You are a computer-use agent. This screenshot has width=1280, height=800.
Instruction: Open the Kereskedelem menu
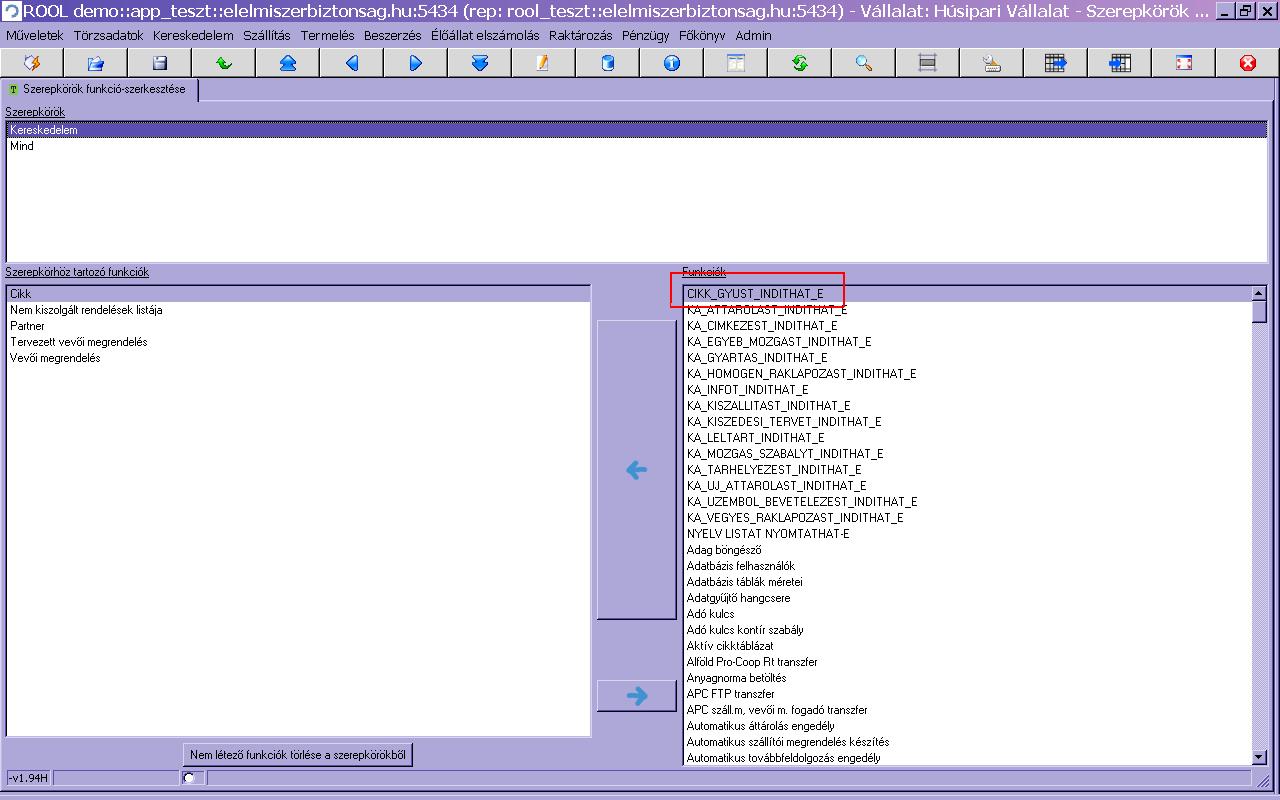tap(193, 35)
